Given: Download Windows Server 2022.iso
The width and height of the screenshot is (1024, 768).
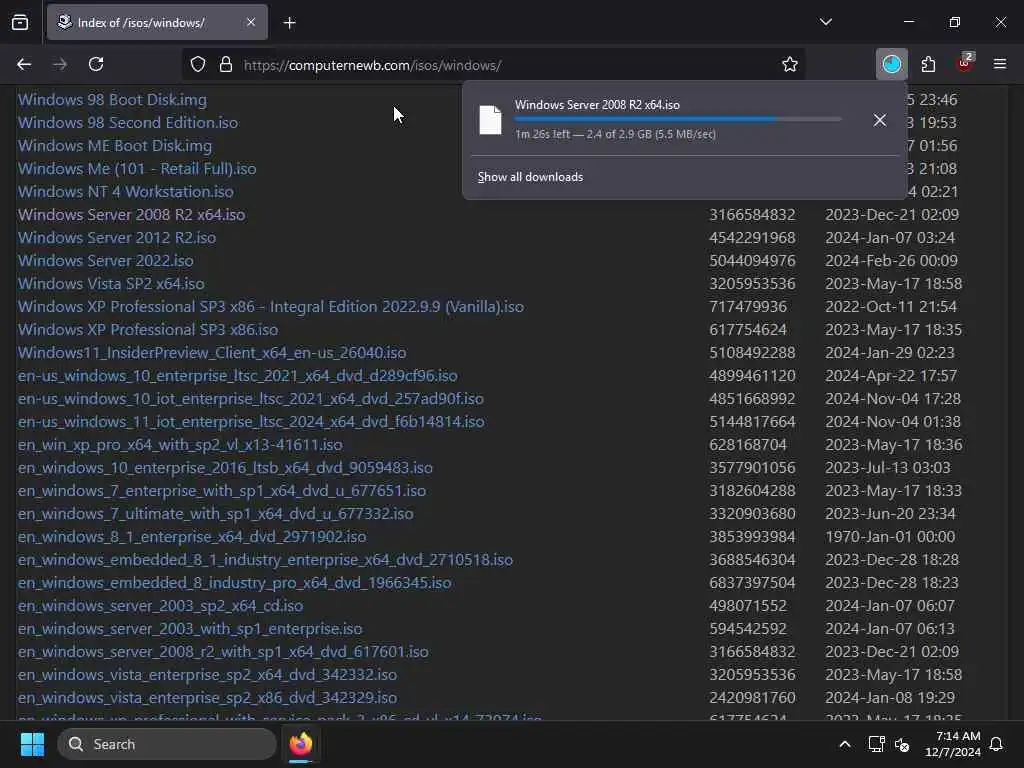Looking at the screenshot, I should pyautogui.click(x=106, y=261).
